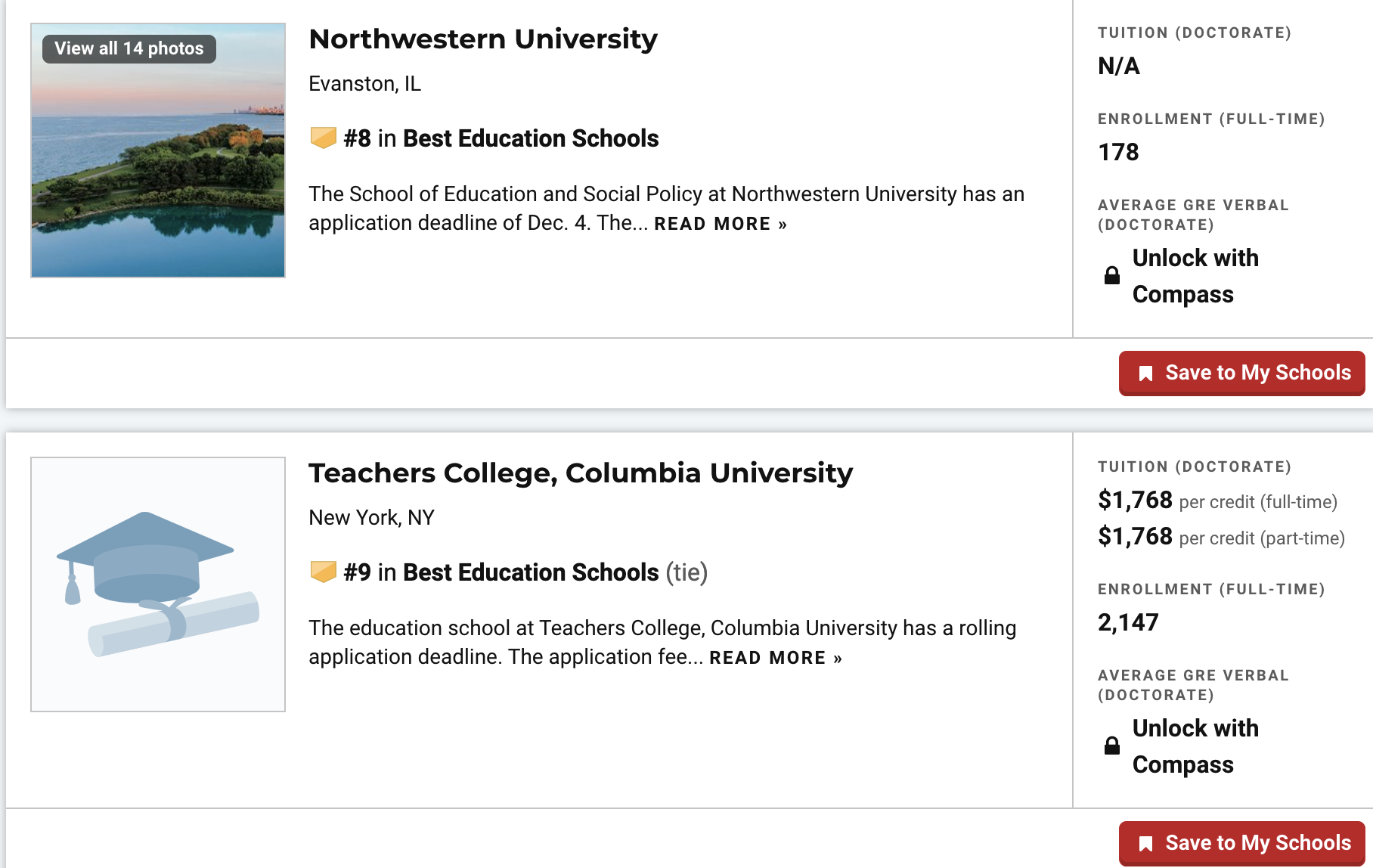This screenshot has height=868, width=1373.
Task: Save Northwestern University to My Schools
Action: coord(1242,373)
